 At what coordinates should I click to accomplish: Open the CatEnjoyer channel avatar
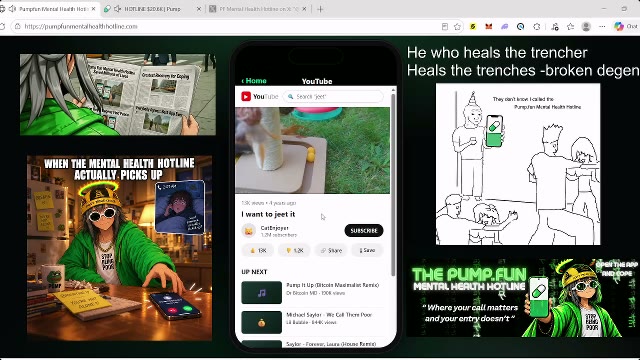coord(248,231)
